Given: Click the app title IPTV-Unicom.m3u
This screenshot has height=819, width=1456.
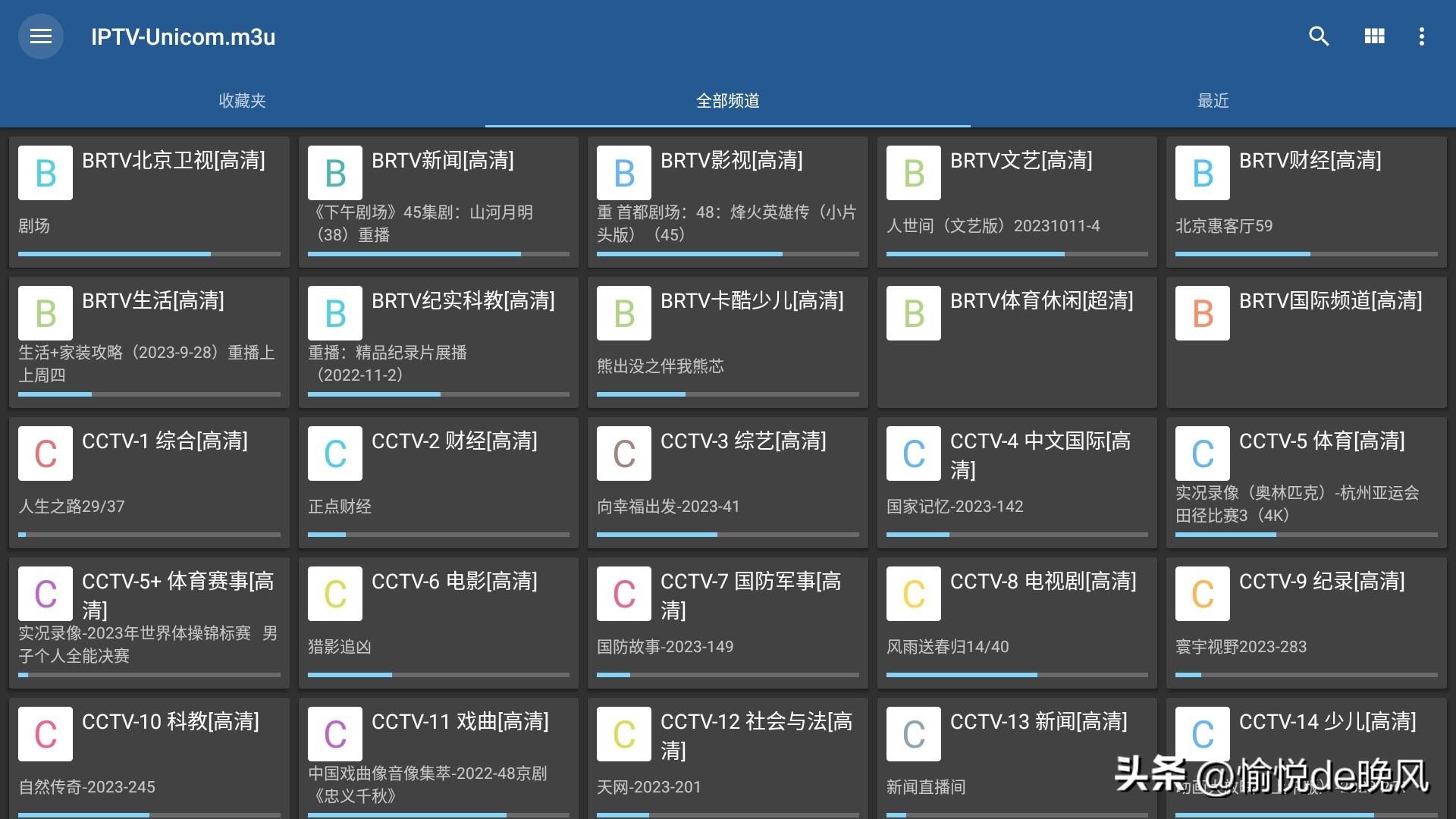Looking at the screenshot, I should point(183,36).
